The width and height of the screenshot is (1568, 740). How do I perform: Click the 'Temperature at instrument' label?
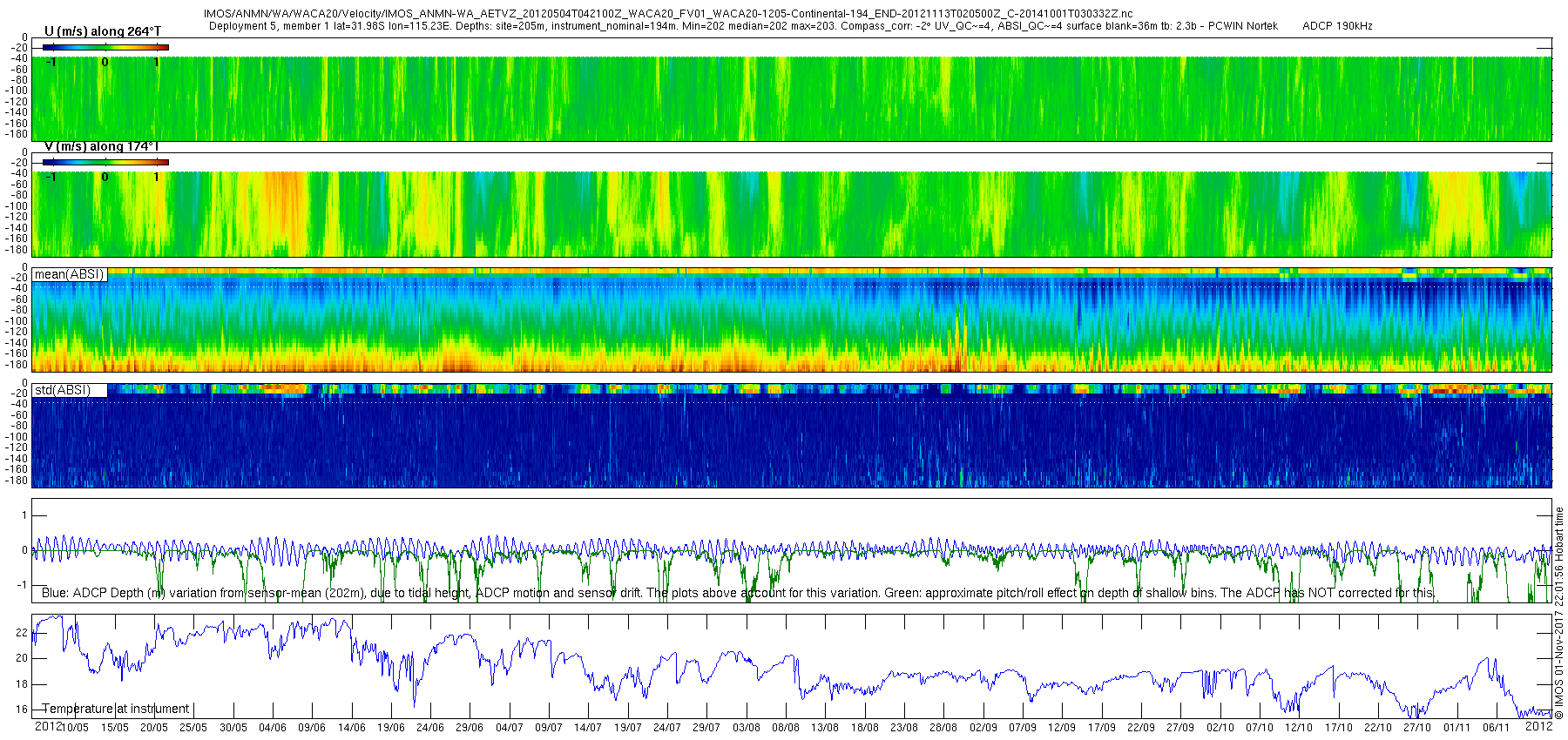(116, 709)
